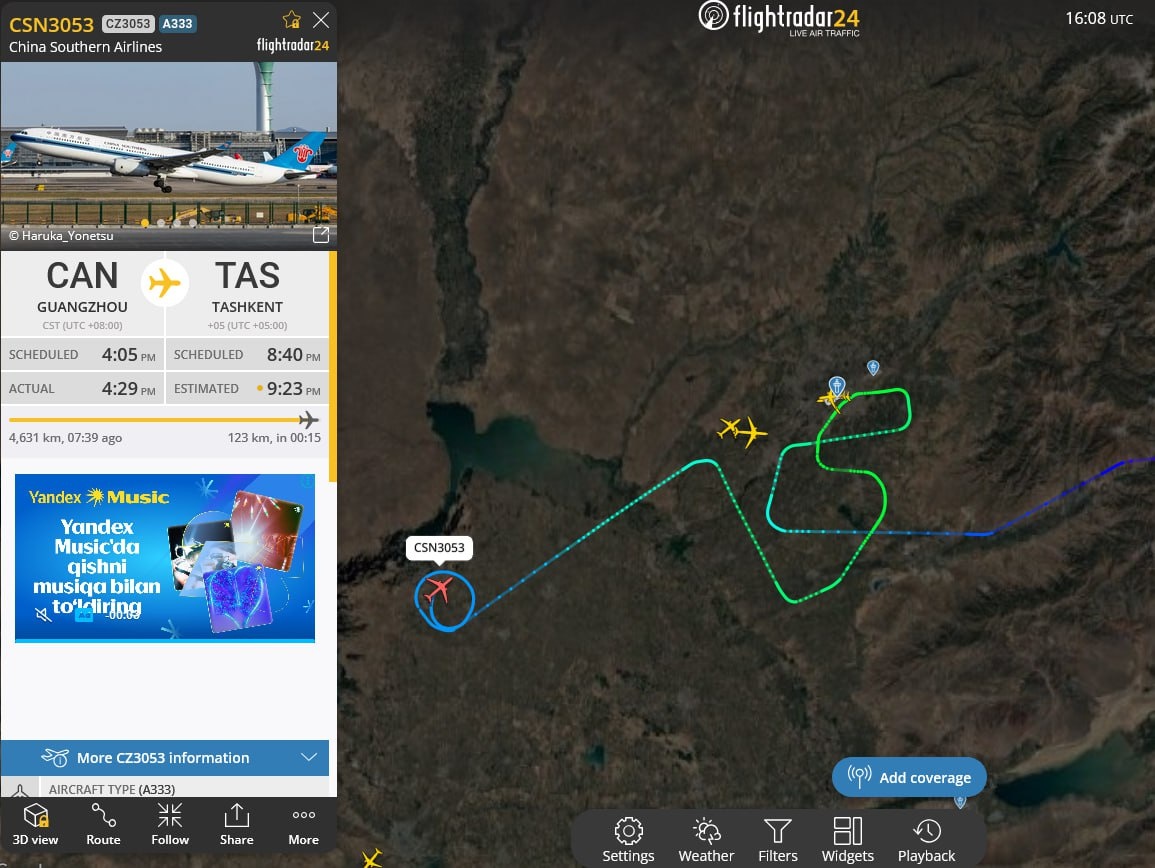Select the red CSN3053 aircraft on map

pos(438,589)
